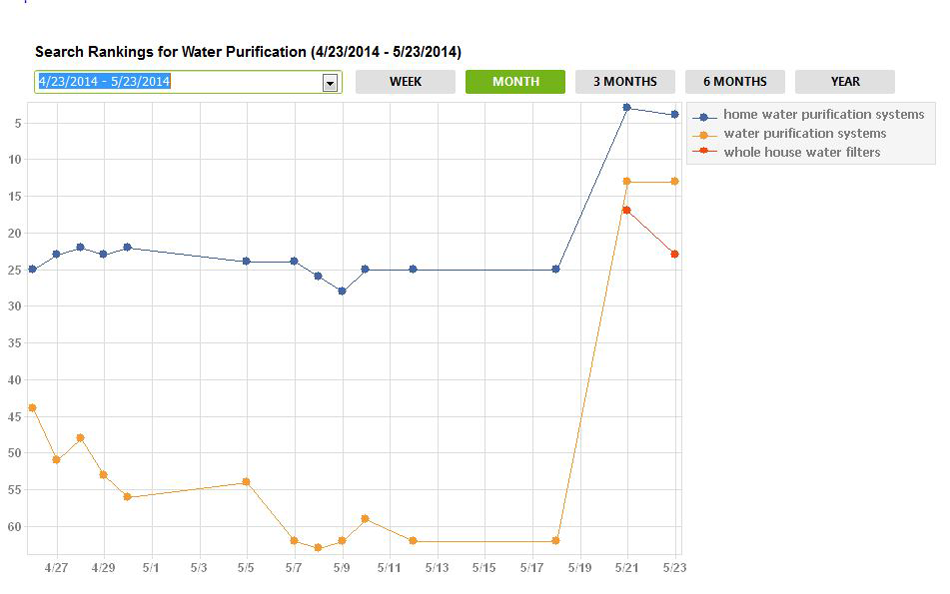Click blue data point at 5/21 peak
Image resolution: width=950 pixels, height=594 pixels.
coord(627,107)
